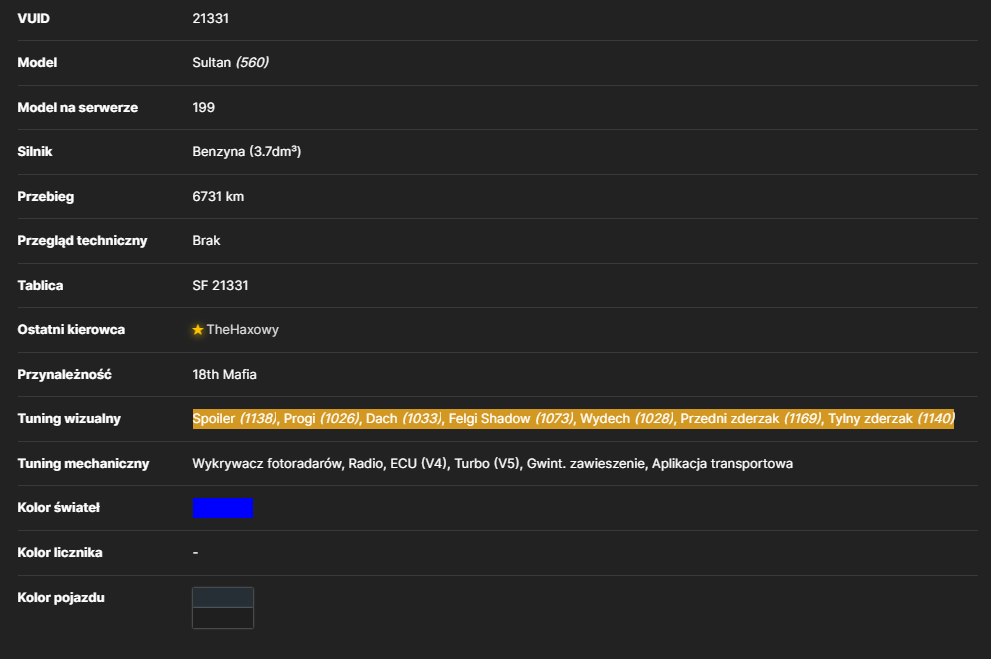Open the TheHaxowy driver profile link
991x659 pixels.
pos(243,330)
